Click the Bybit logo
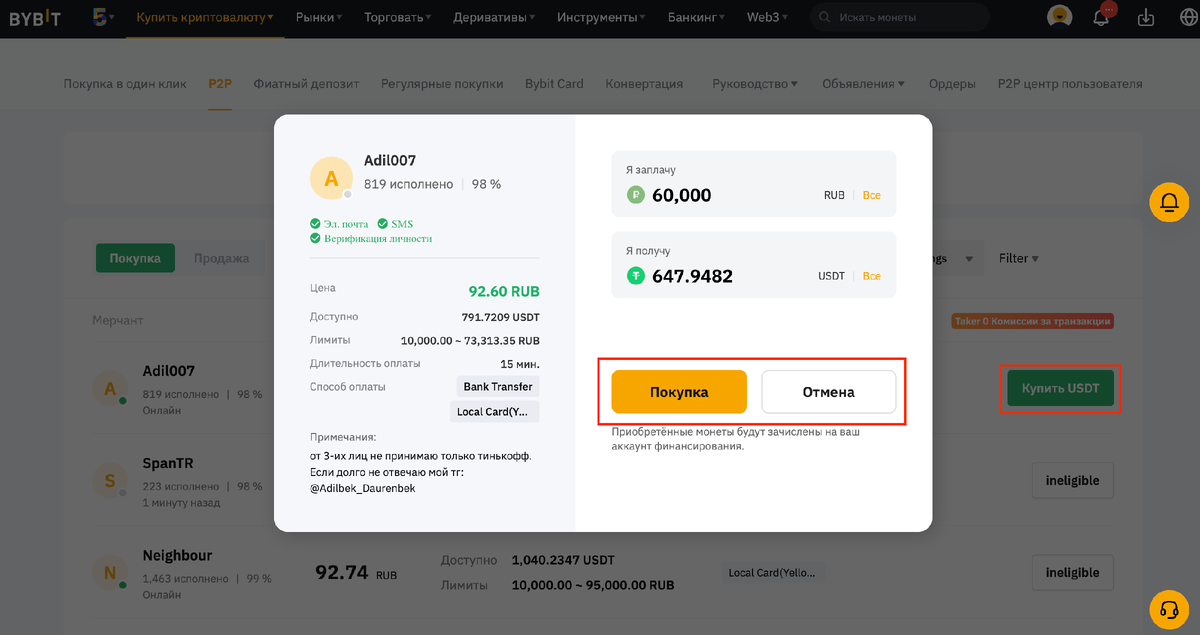This screenshot has width=1200, height=635. click(36, 17)
